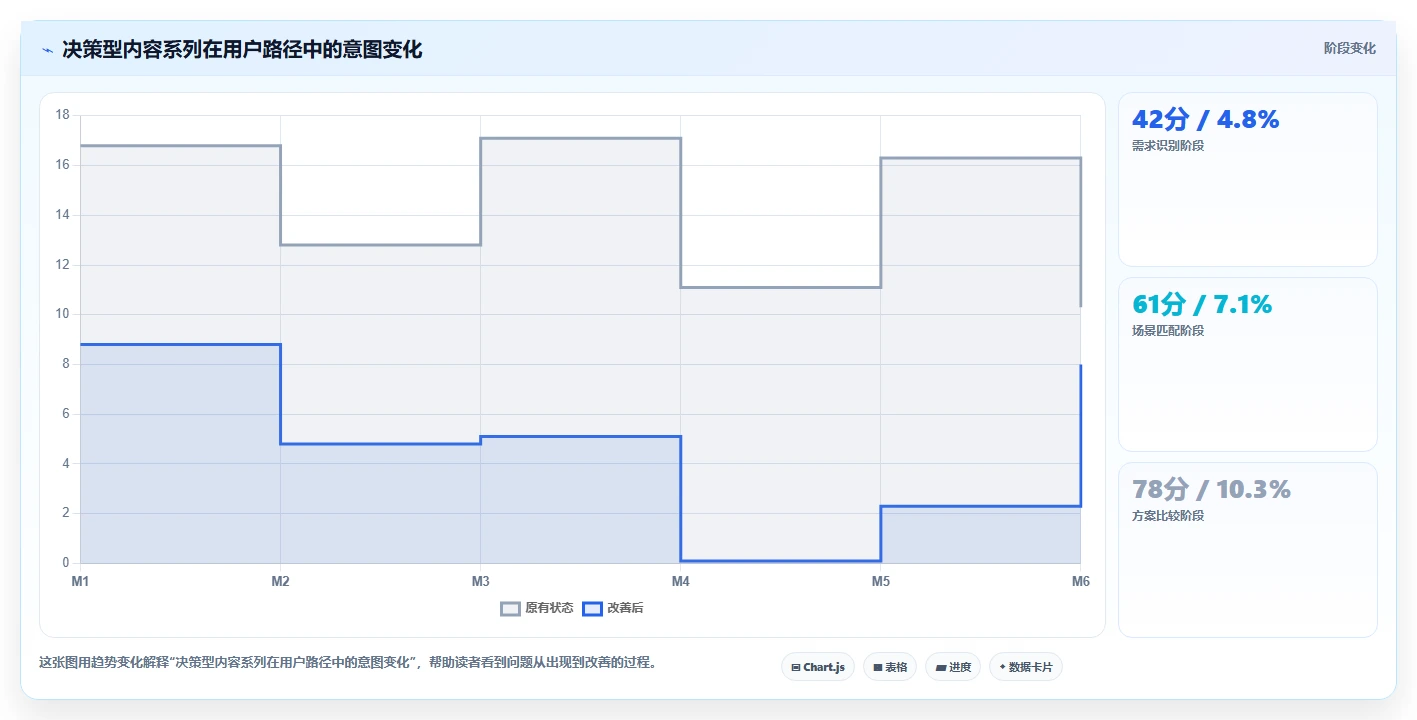Click the lightning icon beside the chart title

(x=47, y=50)
